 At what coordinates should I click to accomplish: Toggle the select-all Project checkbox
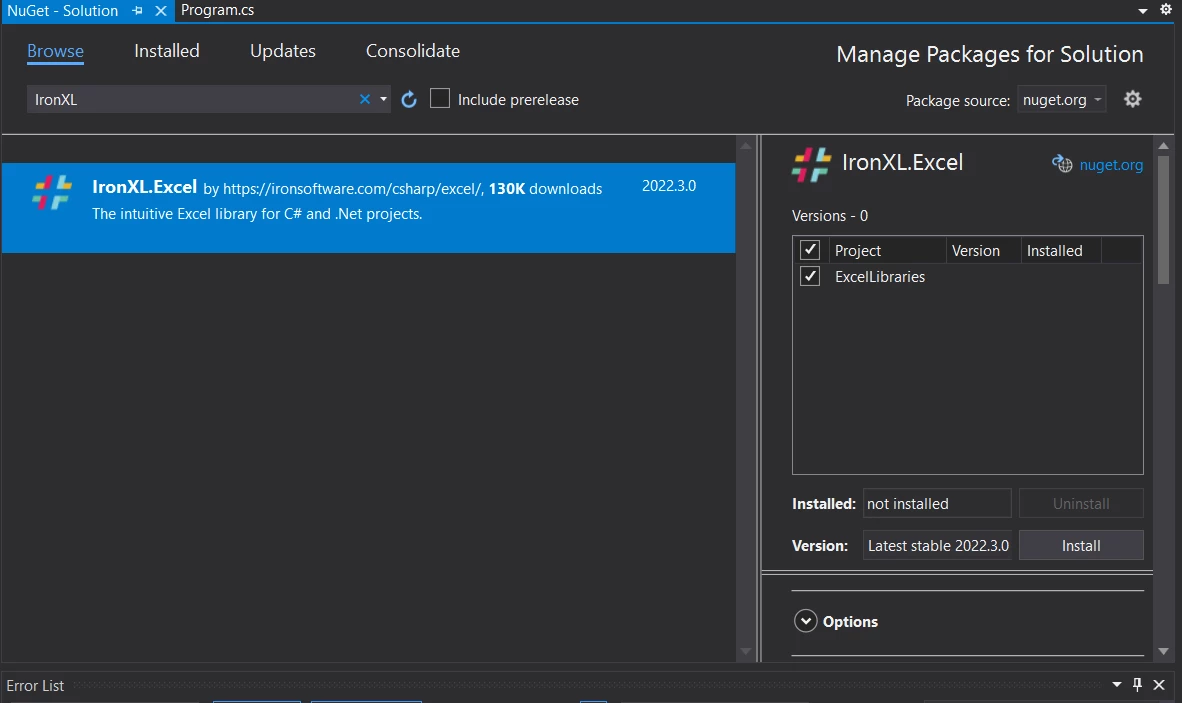[810, 250]
